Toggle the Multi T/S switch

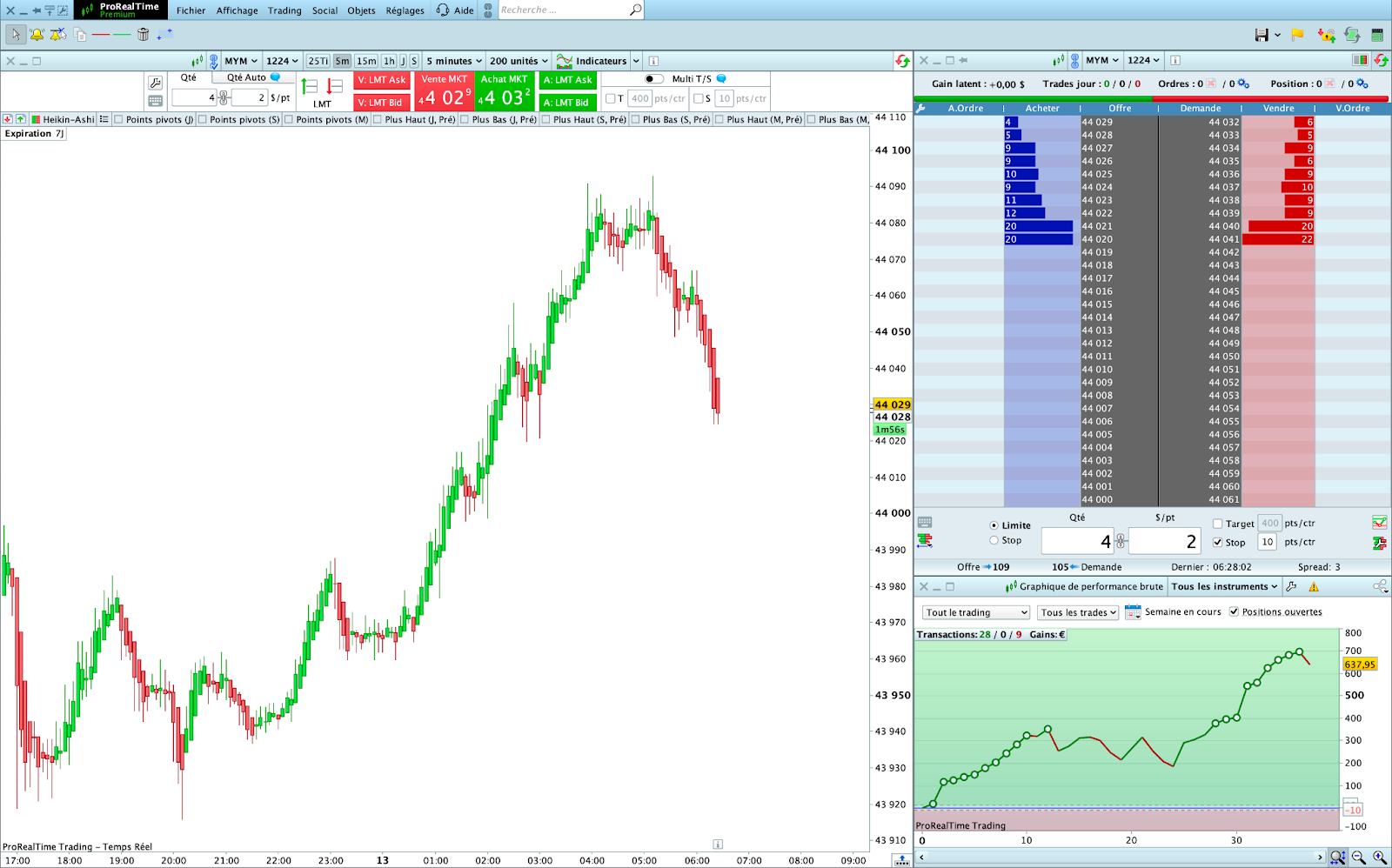pyautogui.click(x=653, y=79)
